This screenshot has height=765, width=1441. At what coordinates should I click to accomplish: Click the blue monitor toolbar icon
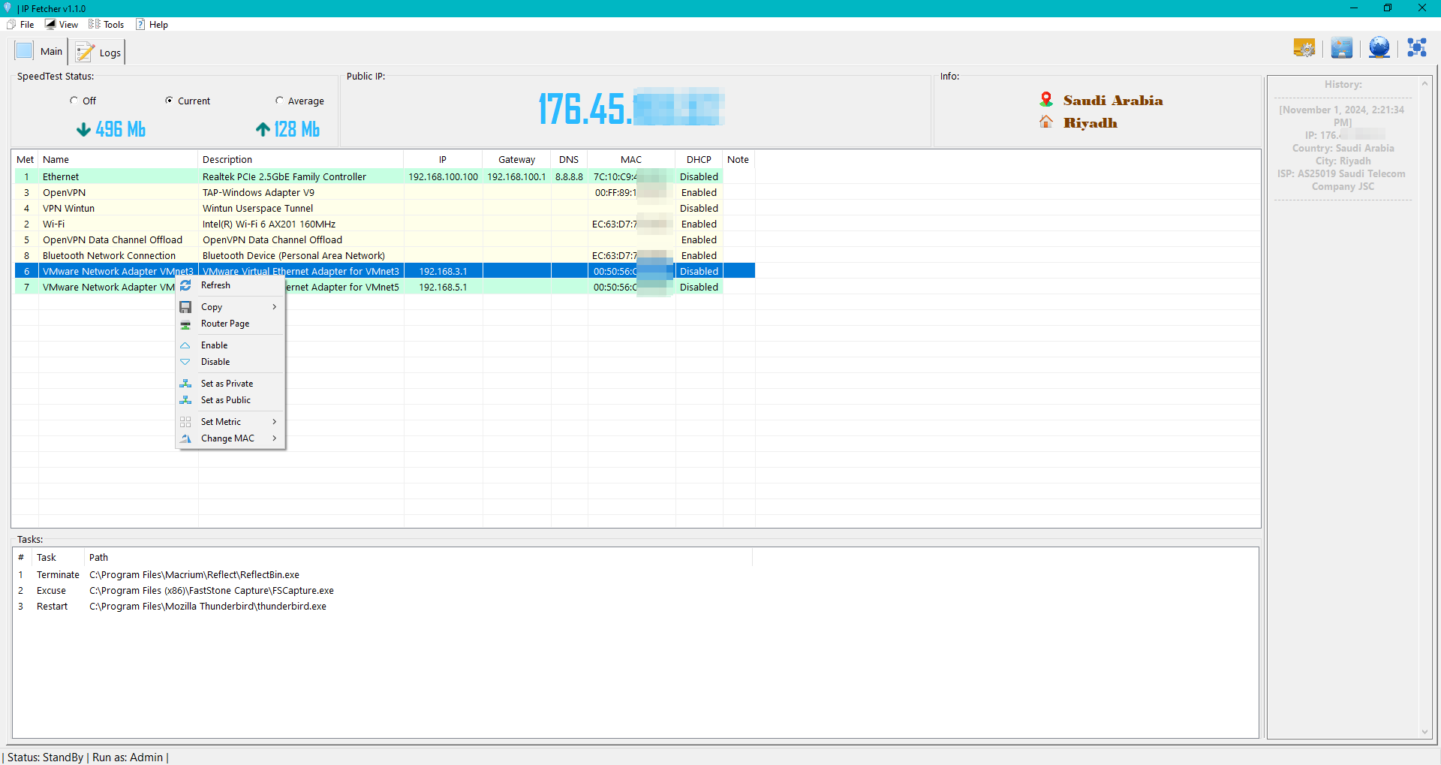[1342, 48]
